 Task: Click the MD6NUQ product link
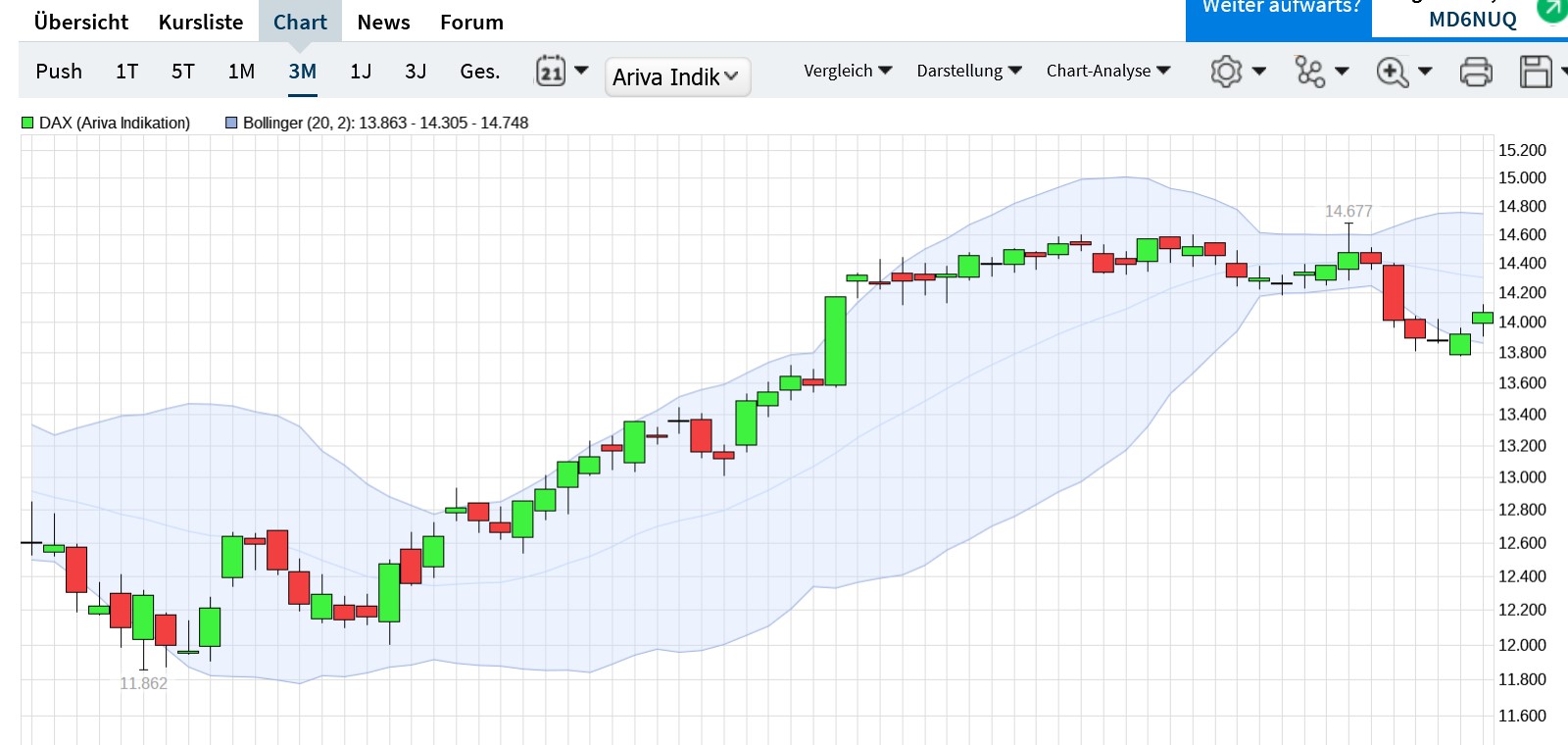coord(1472,20)
